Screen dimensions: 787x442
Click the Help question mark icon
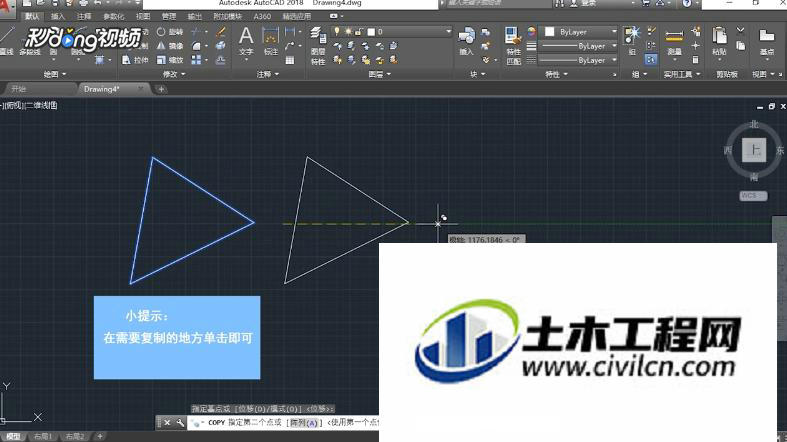coord(687,4)
